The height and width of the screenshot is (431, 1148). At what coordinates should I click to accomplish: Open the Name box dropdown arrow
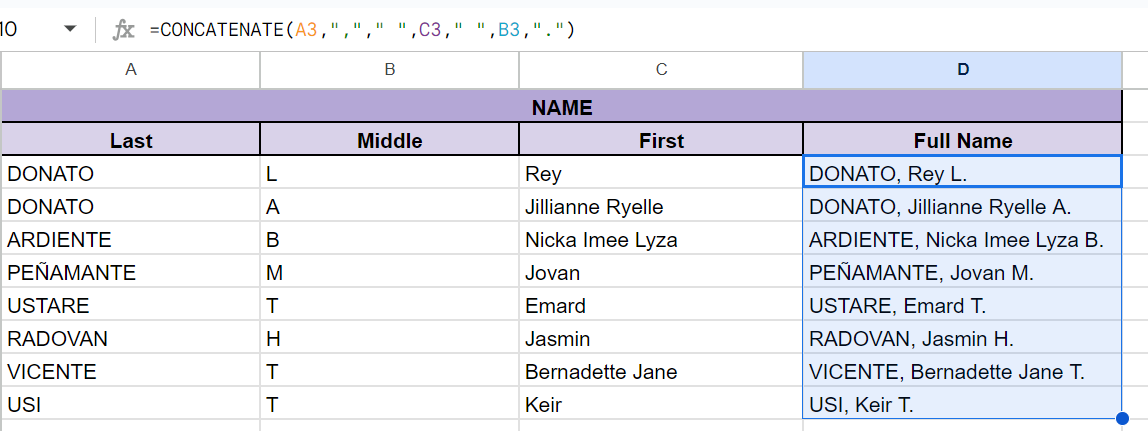click(70, 29)
